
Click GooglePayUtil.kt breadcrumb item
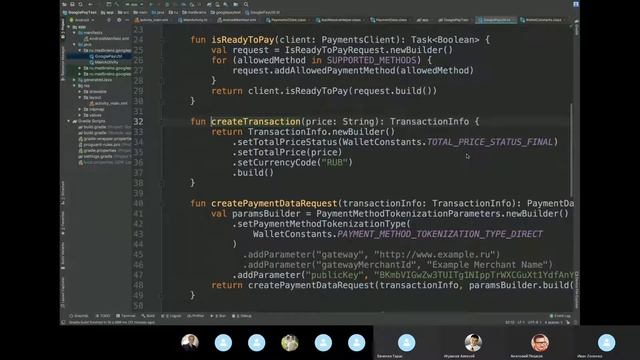263,12
